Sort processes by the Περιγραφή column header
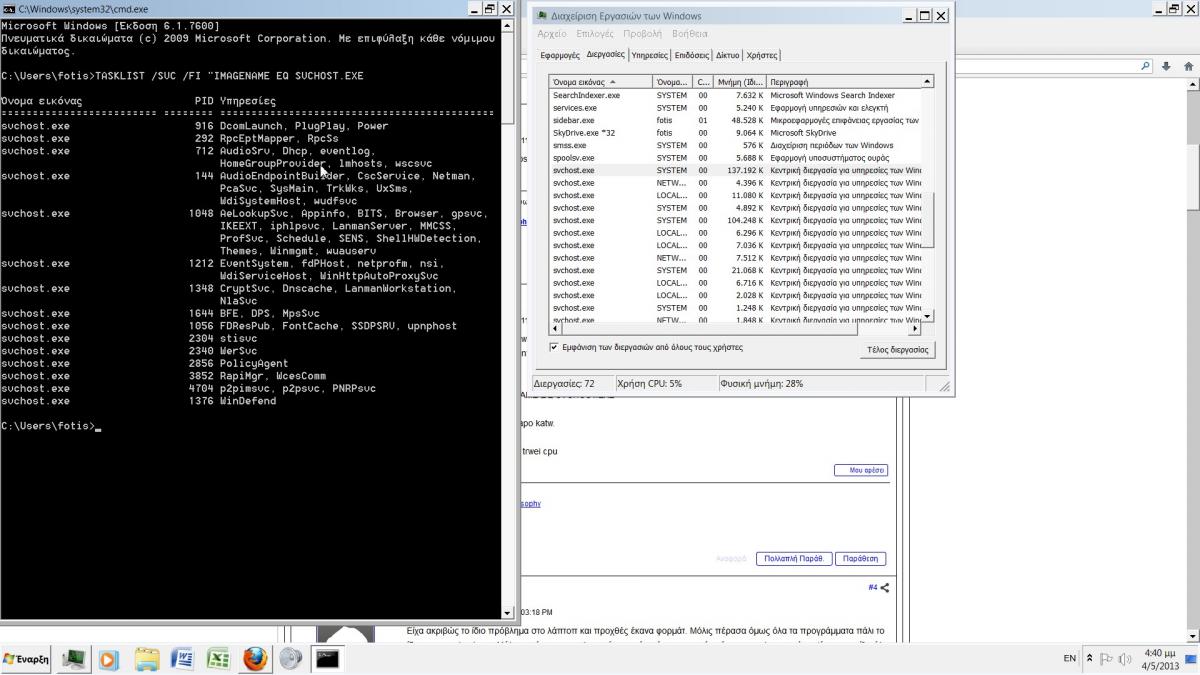The width and height of the screenshot is (1200, 675). [844, 82]
